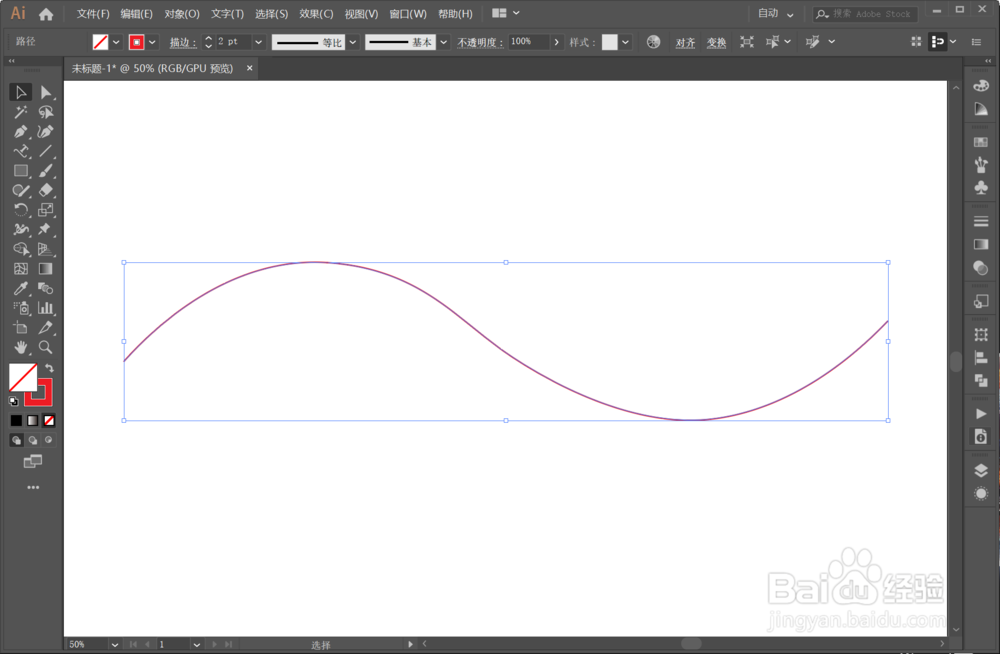This screenshot has height=654, width=1000.
Task: Select the Blend tool
Action: coord(45,288)
